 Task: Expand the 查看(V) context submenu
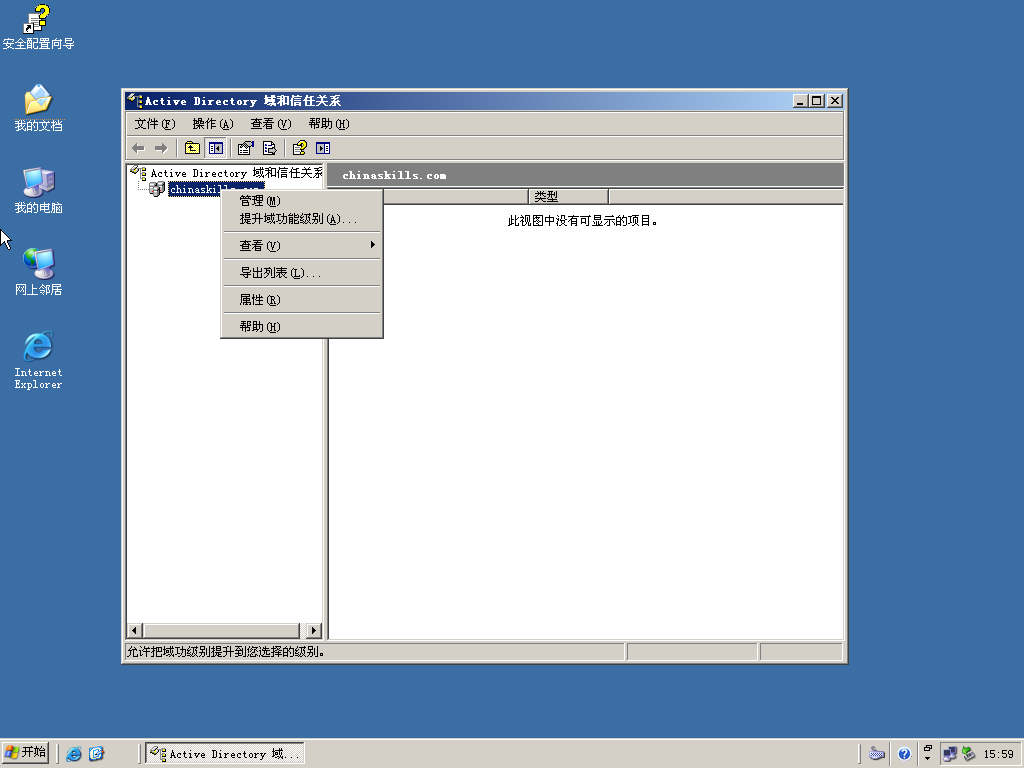pos(302,246)
